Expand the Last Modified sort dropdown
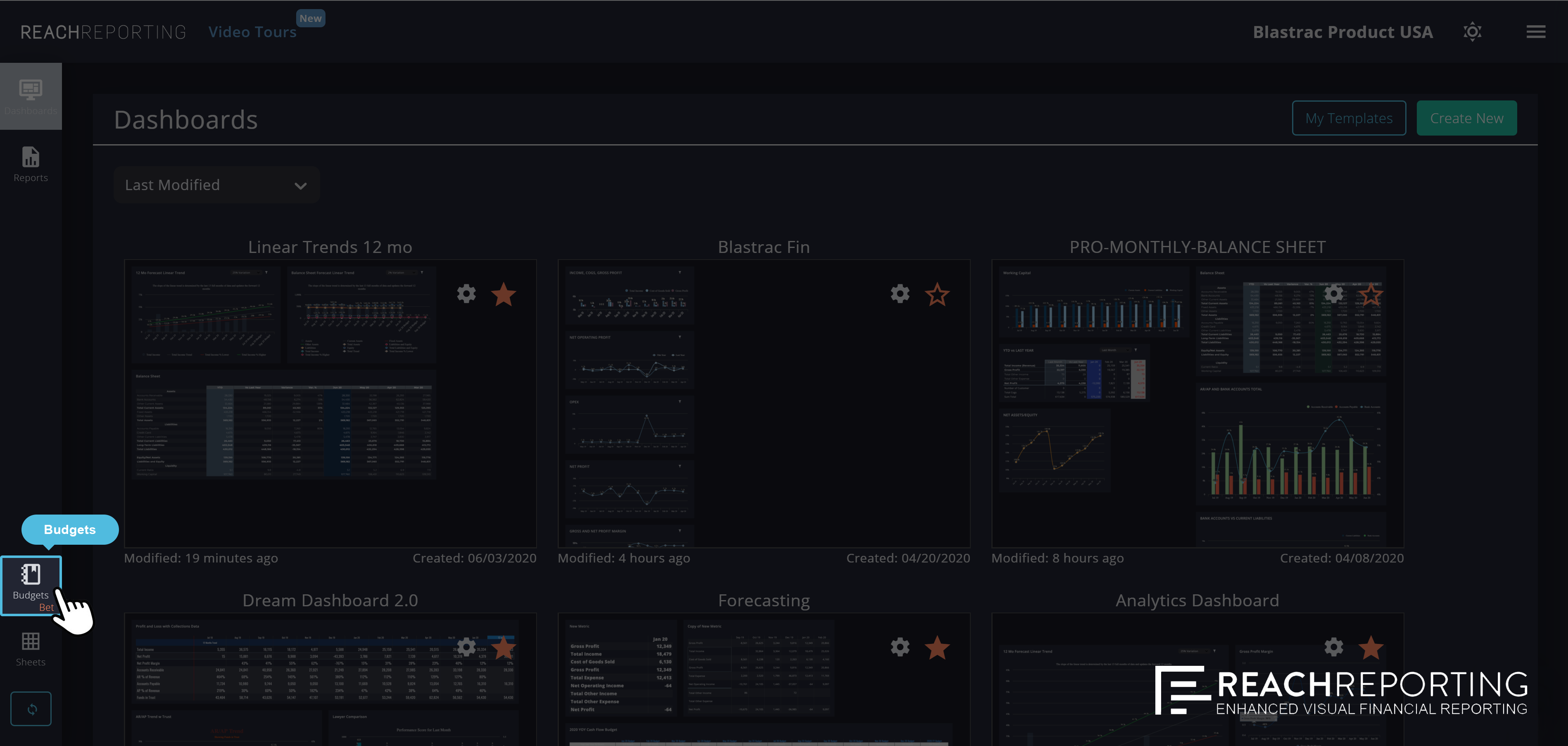 tap(217, 185)
